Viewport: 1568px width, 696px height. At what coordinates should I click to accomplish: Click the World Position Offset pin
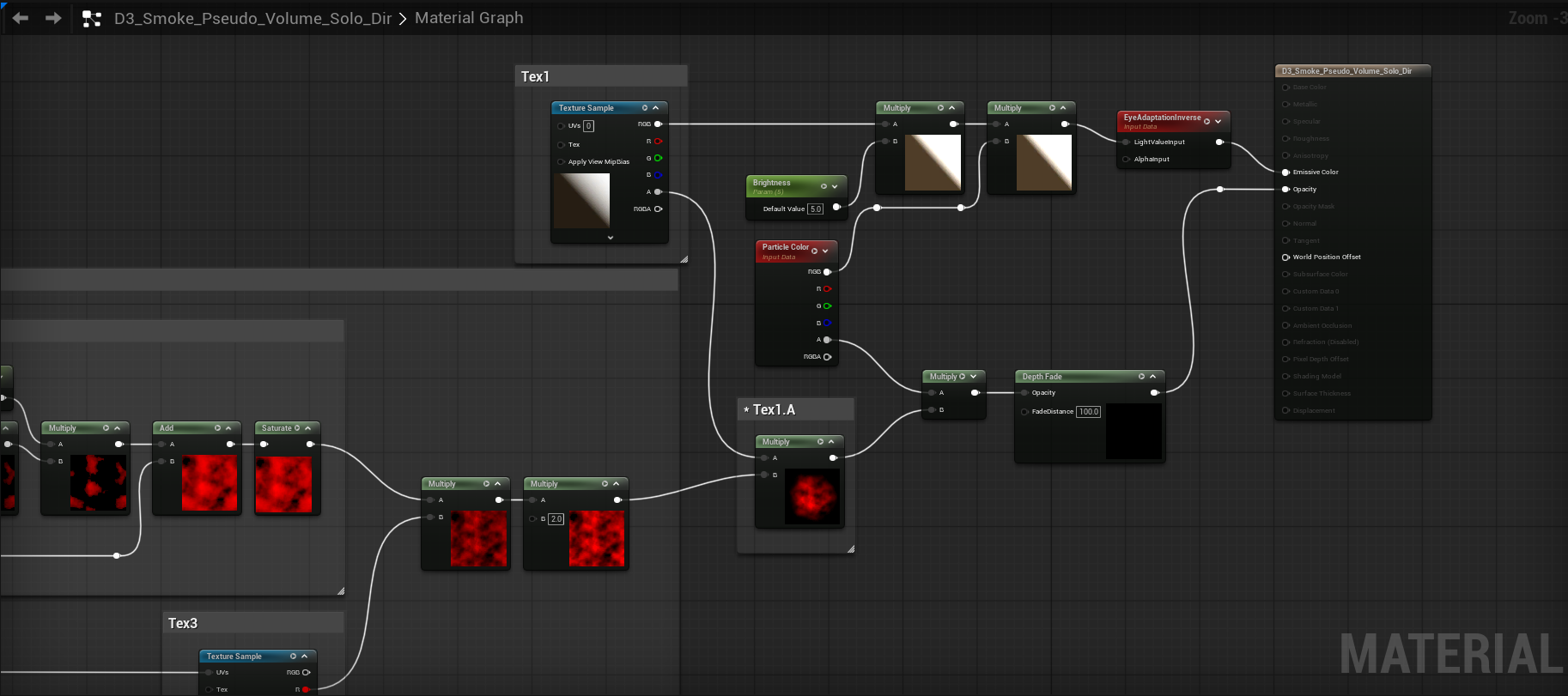[1285, 257]
